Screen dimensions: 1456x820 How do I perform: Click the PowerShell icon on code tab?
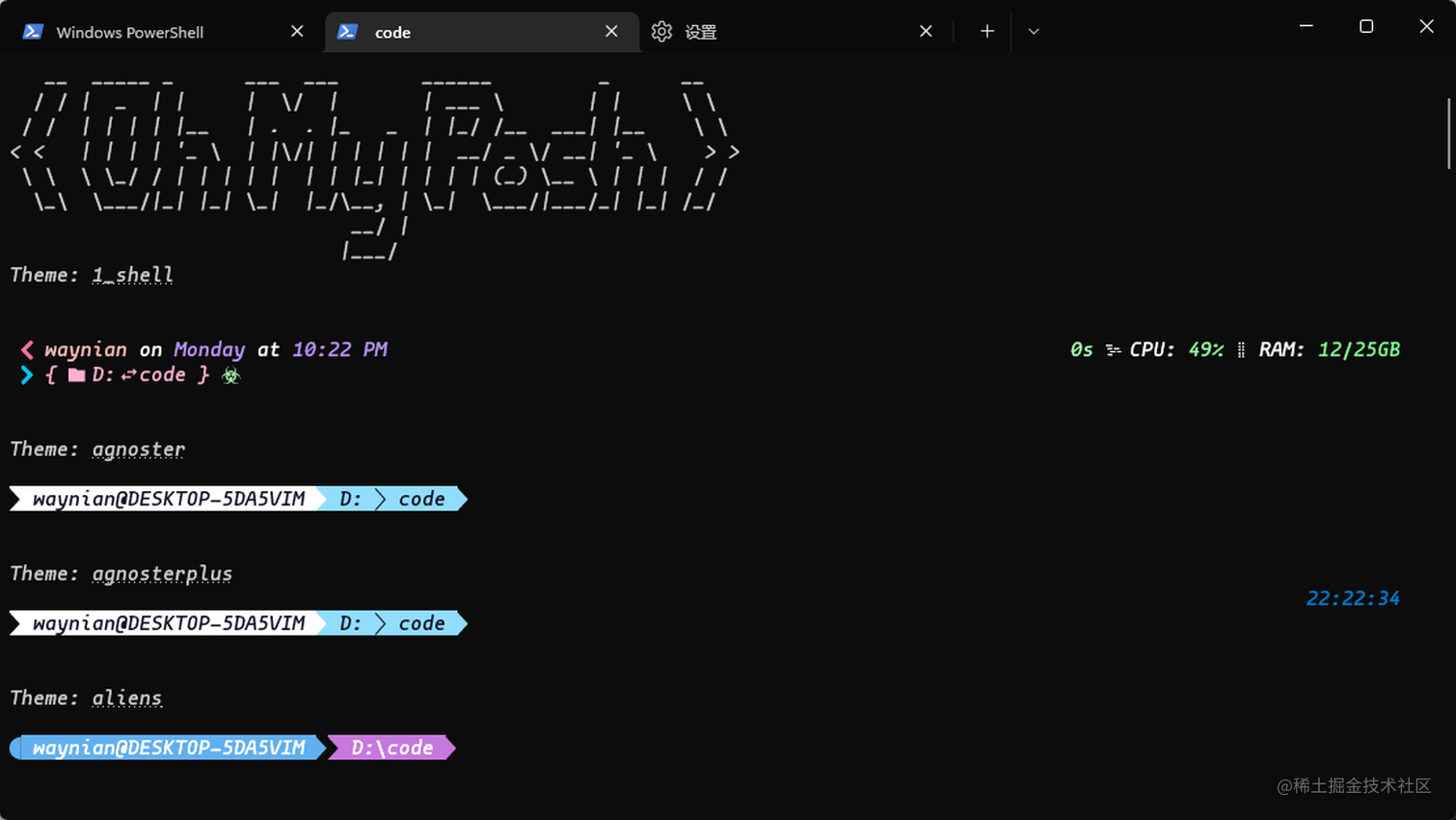tap(347, 32)
